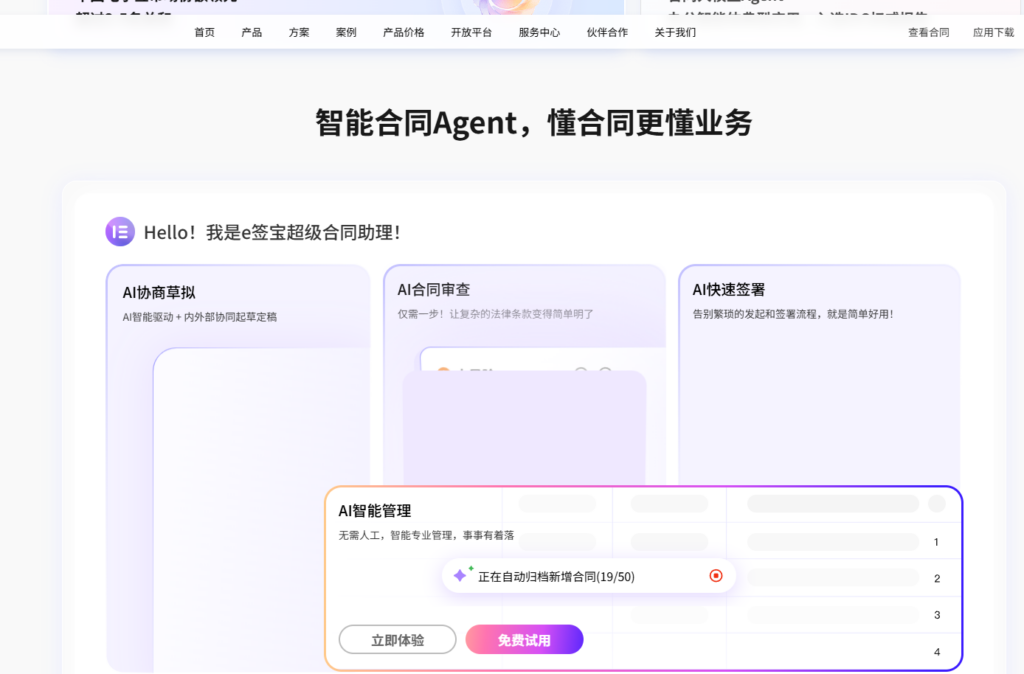Open 关于我们 menu item
The width and height of the screenshot is (1024, 674).
675,32
